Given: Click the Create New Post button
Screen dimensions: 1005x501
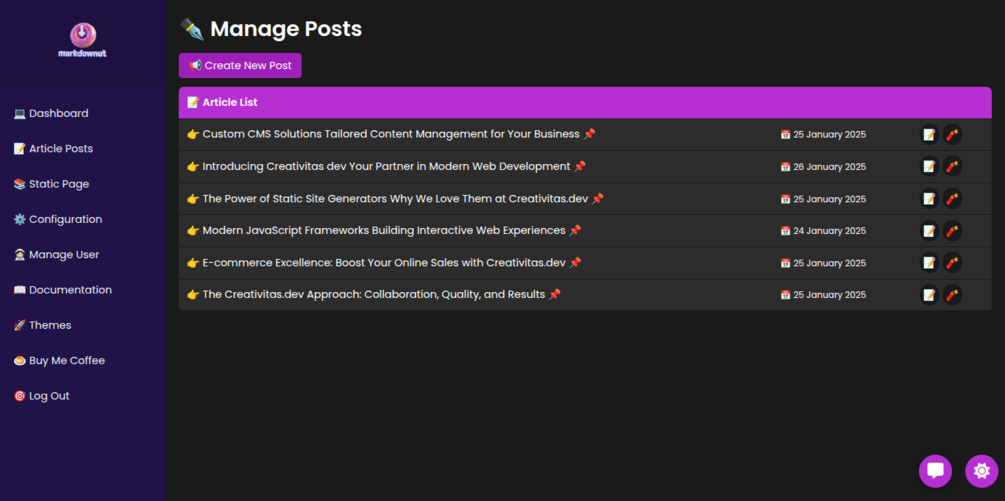Looking at the screenshot, I should coord(240,66).
